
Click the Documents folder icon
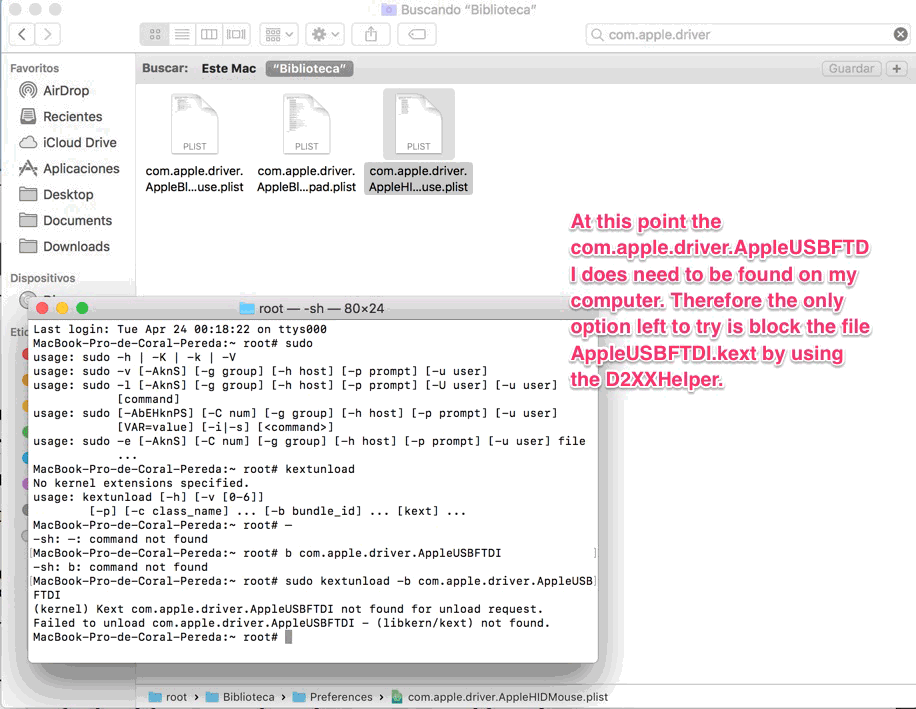[x=28, y=220]
